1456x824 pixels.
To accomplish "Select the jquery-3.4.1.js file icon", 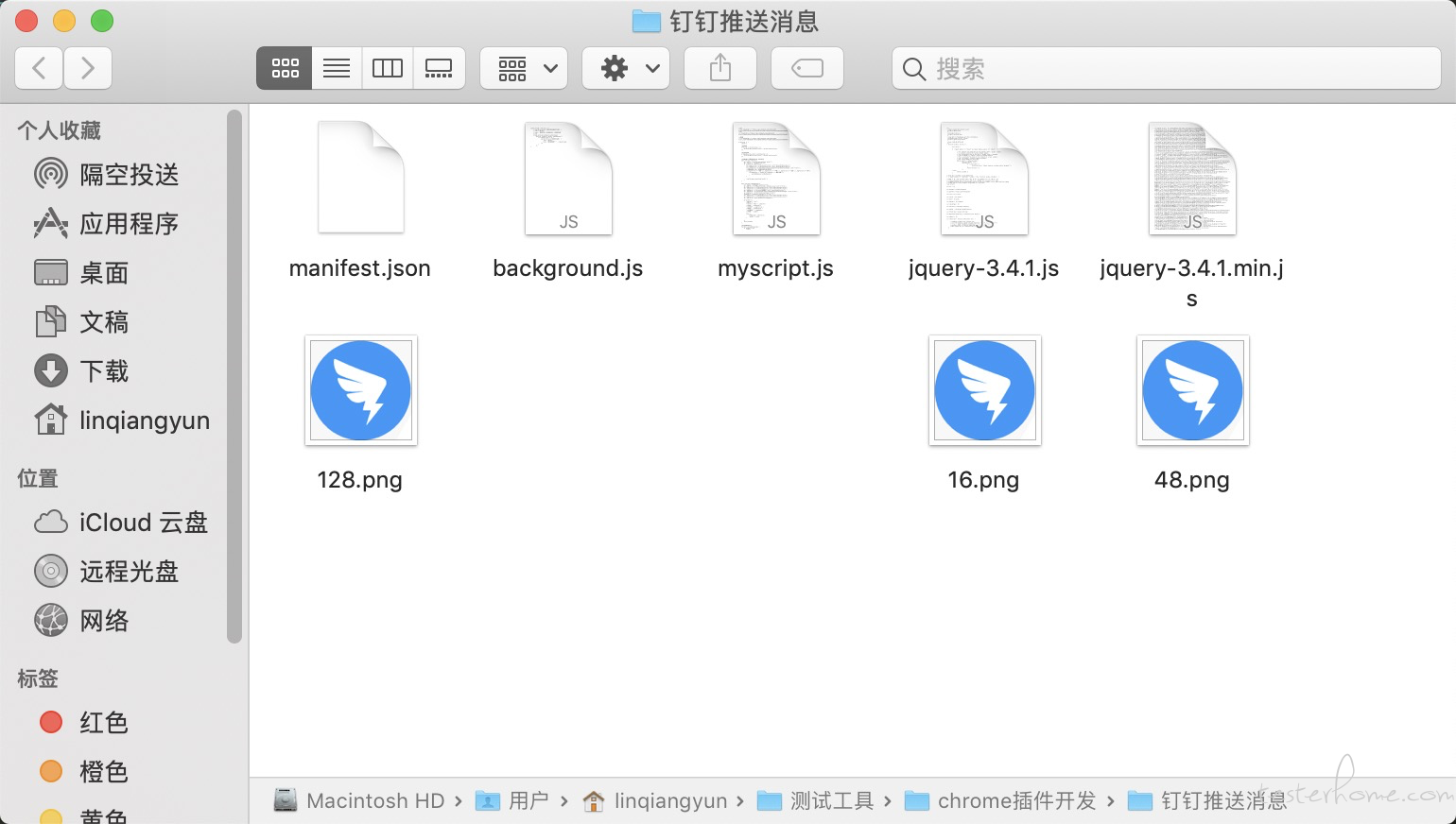I will (x=984, y=178).
